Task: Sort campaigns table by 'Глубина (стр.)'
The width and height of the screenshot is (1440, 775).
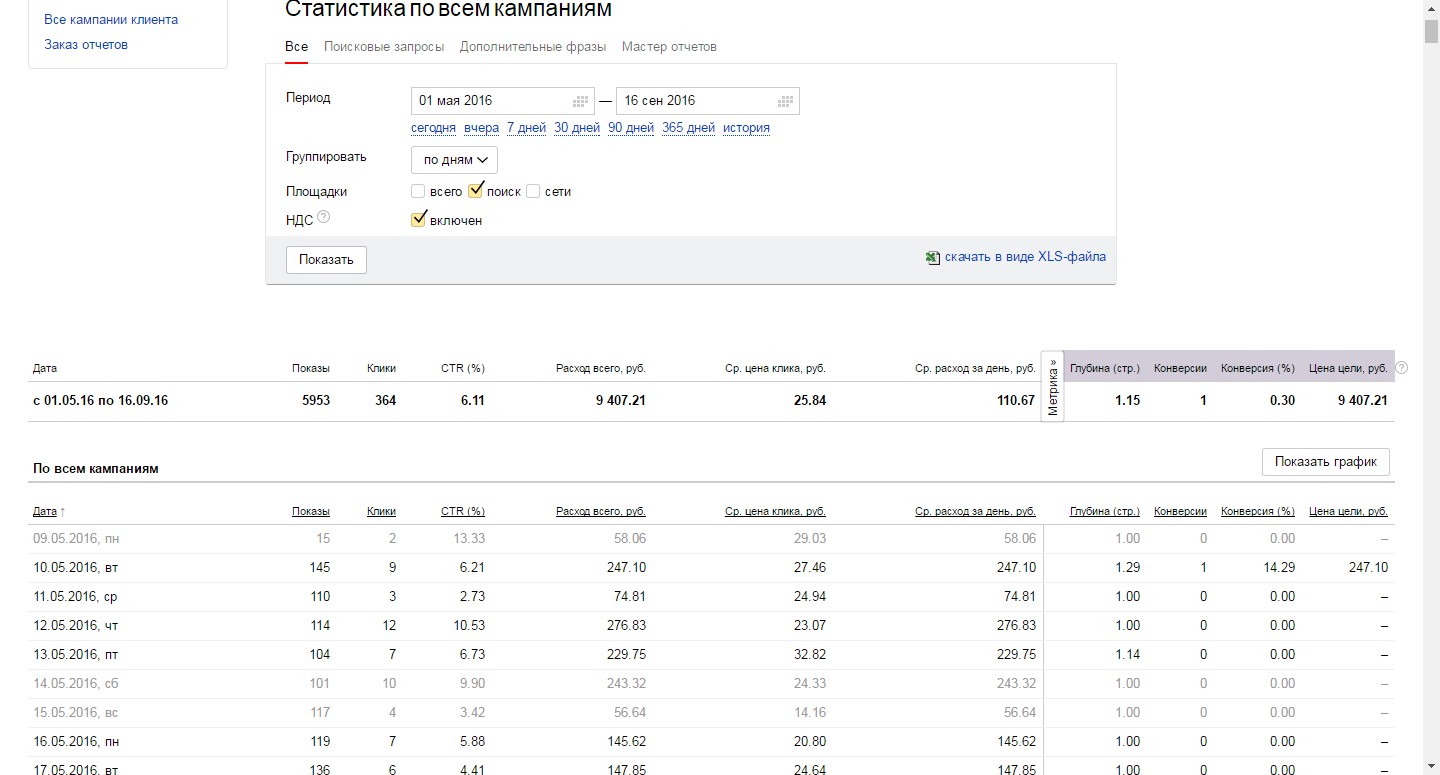Action: [x=1105, y=511]
